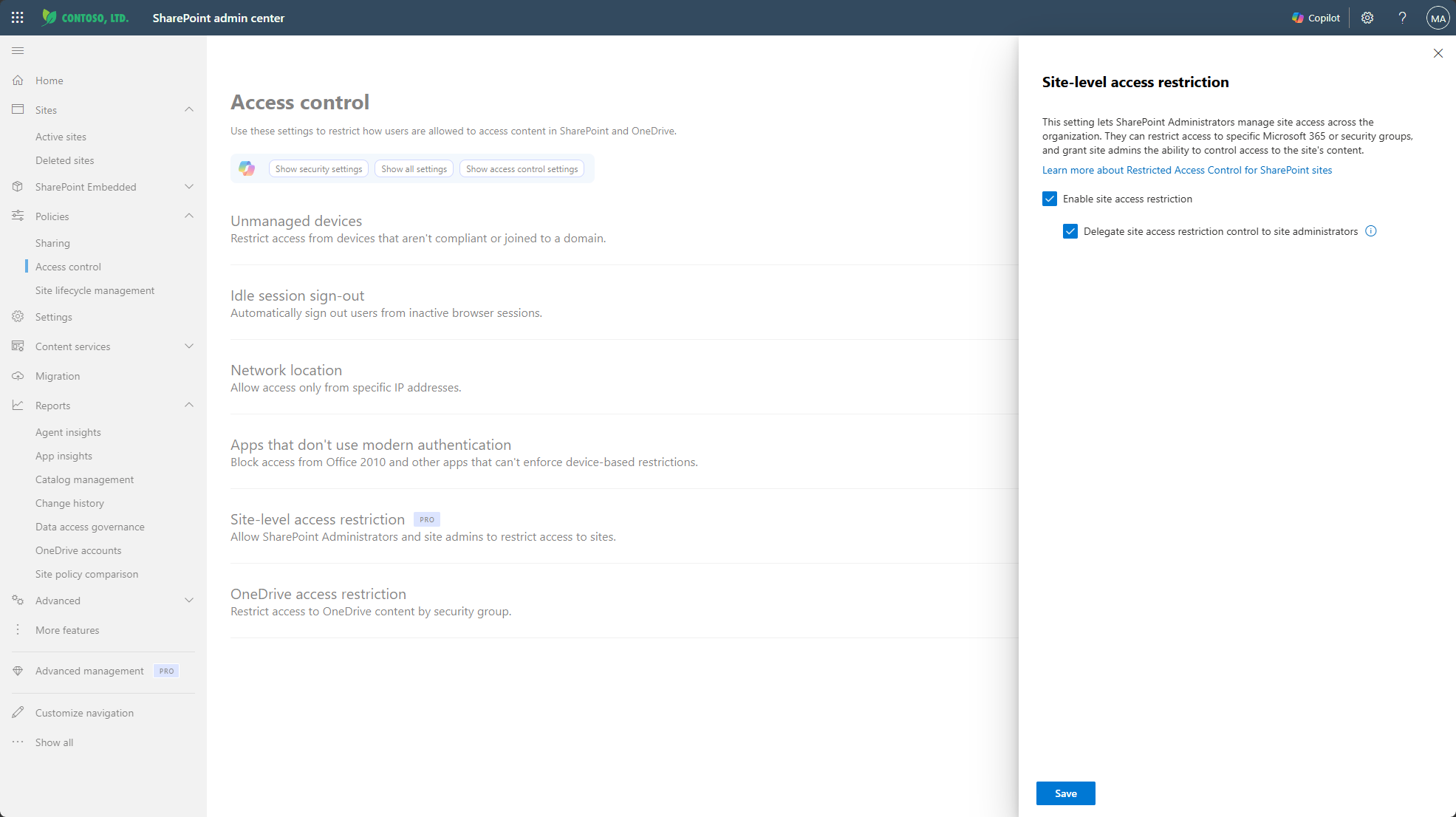Screen dimensions: 1456x817
Task: Collapse the navigation hamburger menu
Action: click(x=18, y=50)
